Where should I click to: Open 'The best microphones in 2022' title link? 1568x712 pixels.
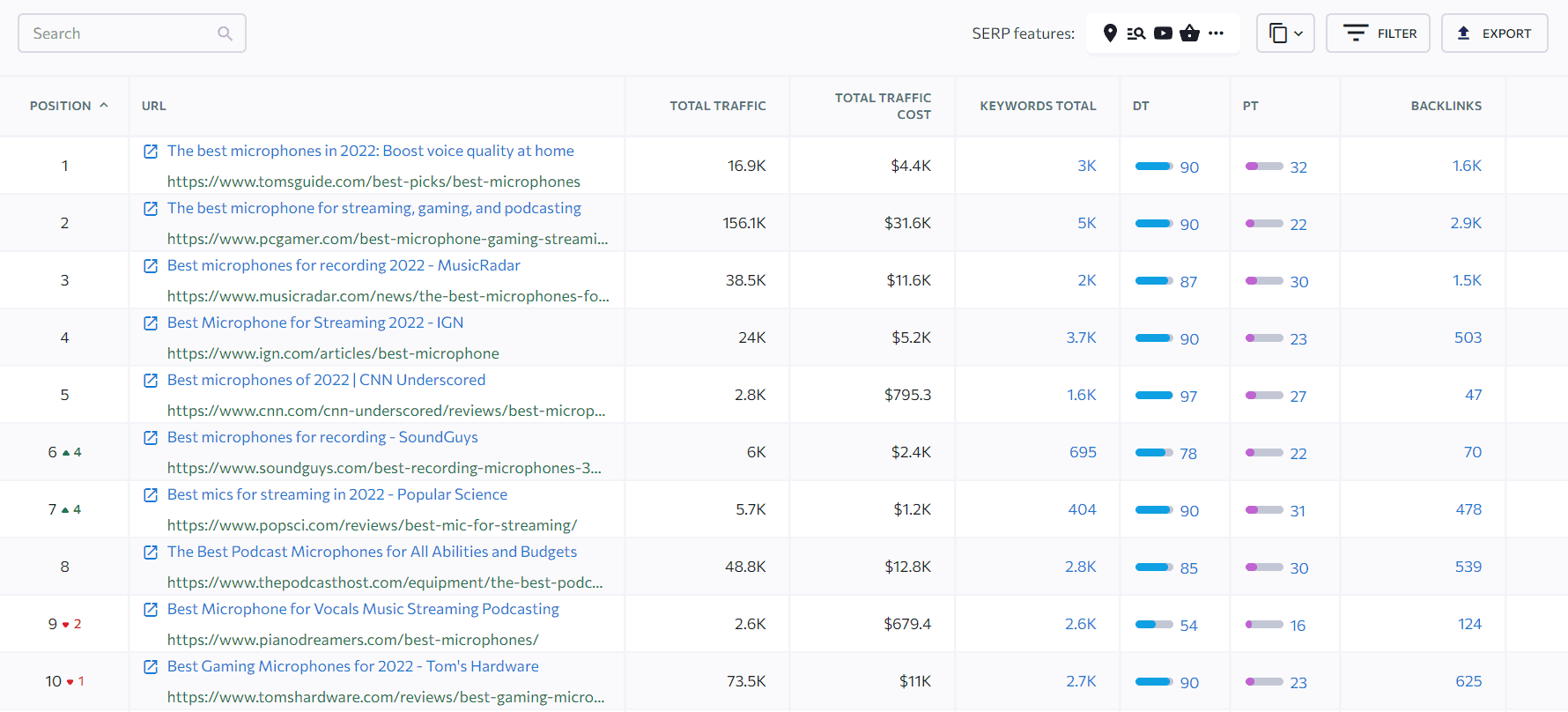click(371, 151)
